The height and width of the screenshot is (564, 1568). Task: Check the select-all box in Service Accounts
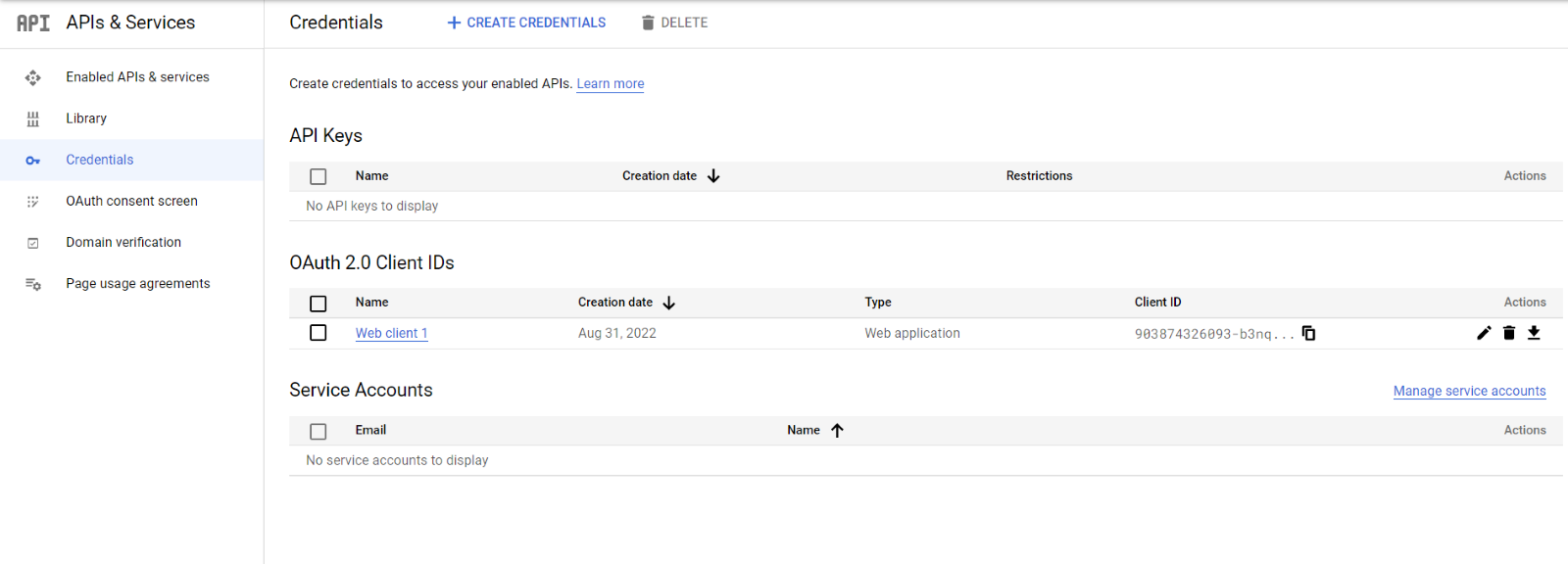click(318, 431)
